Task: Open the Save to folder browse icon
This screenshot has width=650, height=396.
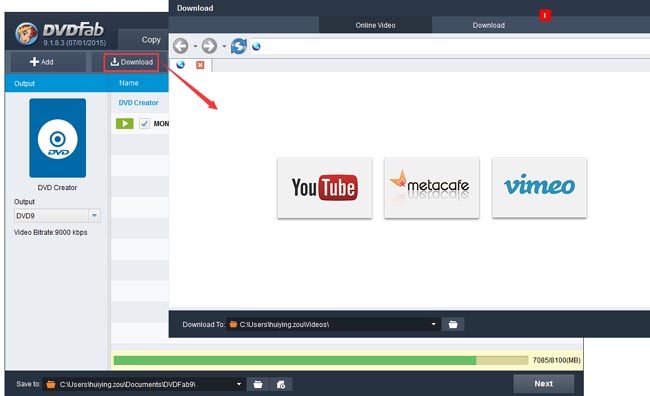Action: [x=258, y=384]
